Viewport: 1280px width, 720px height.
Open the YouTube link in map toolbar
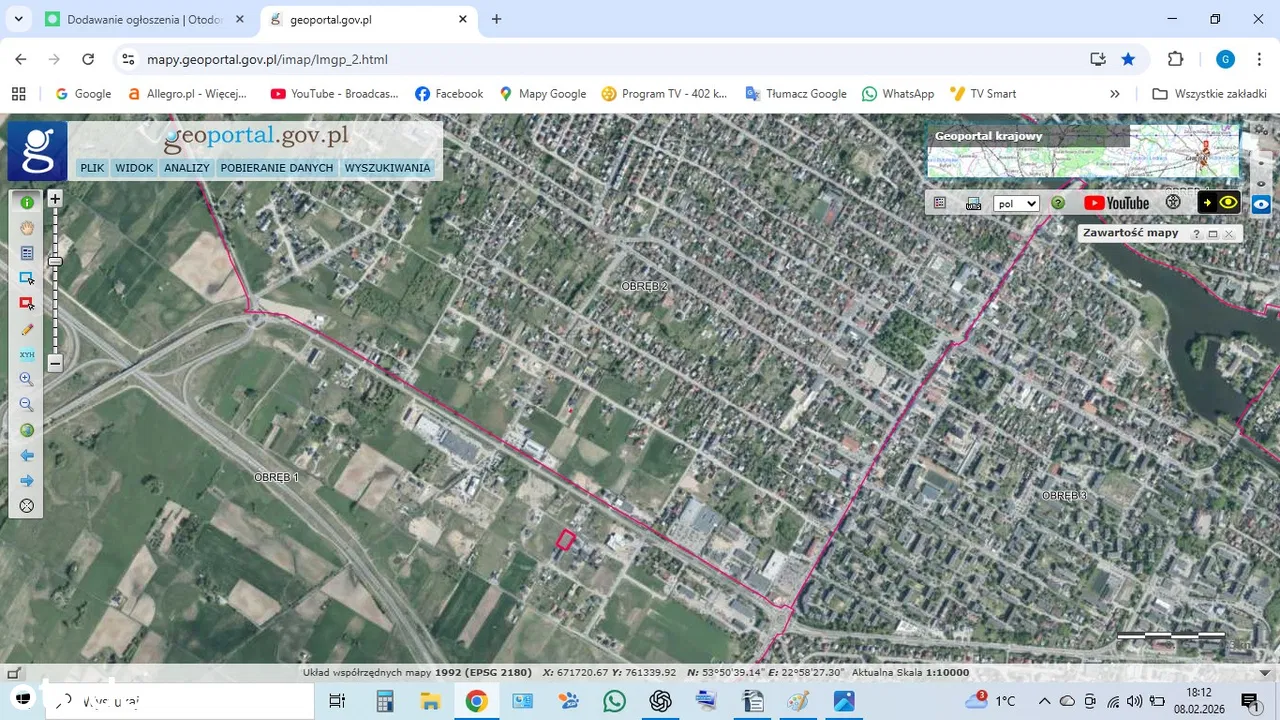click(1116, 203)
